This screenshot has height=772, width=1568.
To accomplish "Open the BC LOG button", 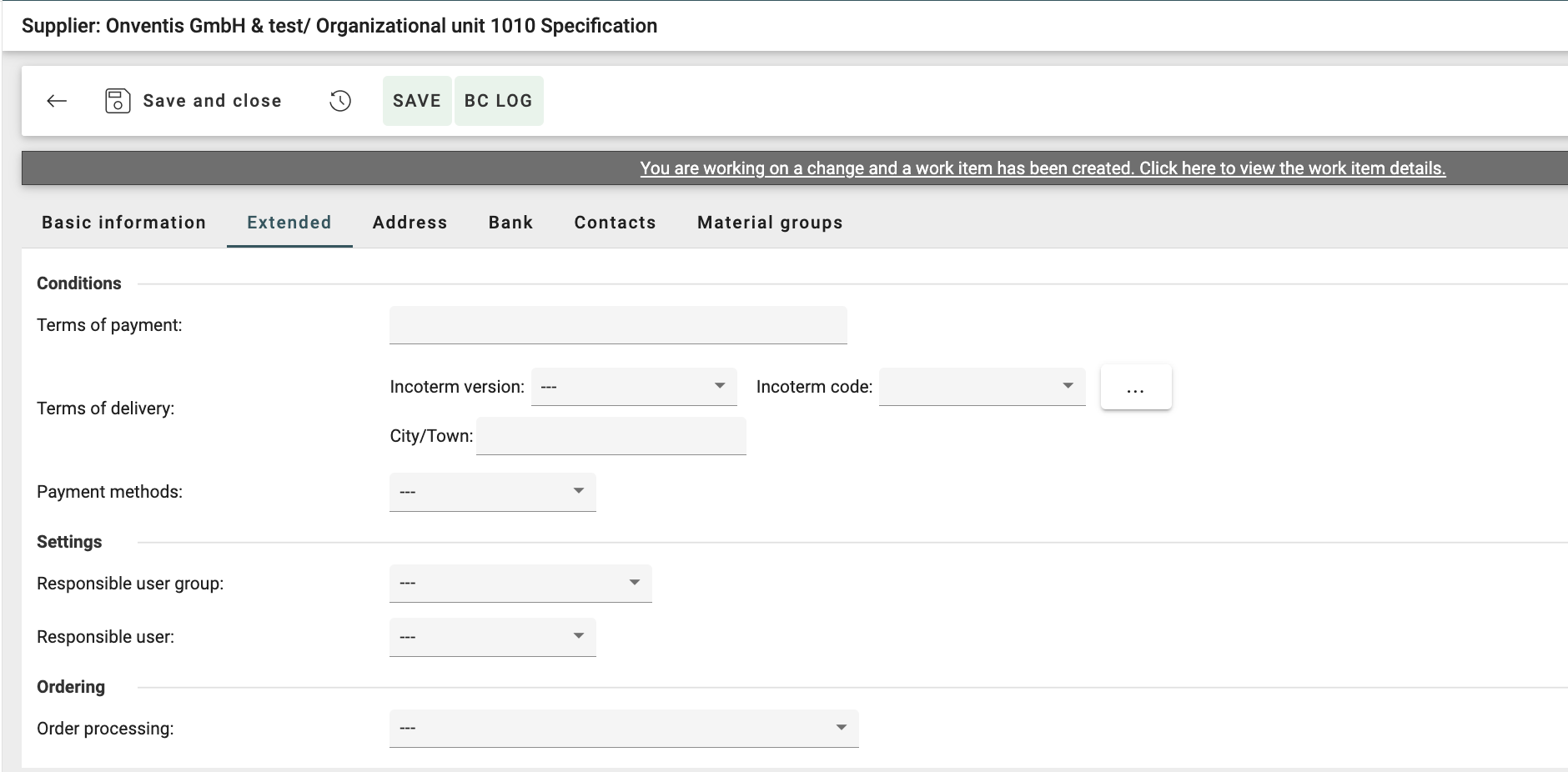I will click(498, 101).
